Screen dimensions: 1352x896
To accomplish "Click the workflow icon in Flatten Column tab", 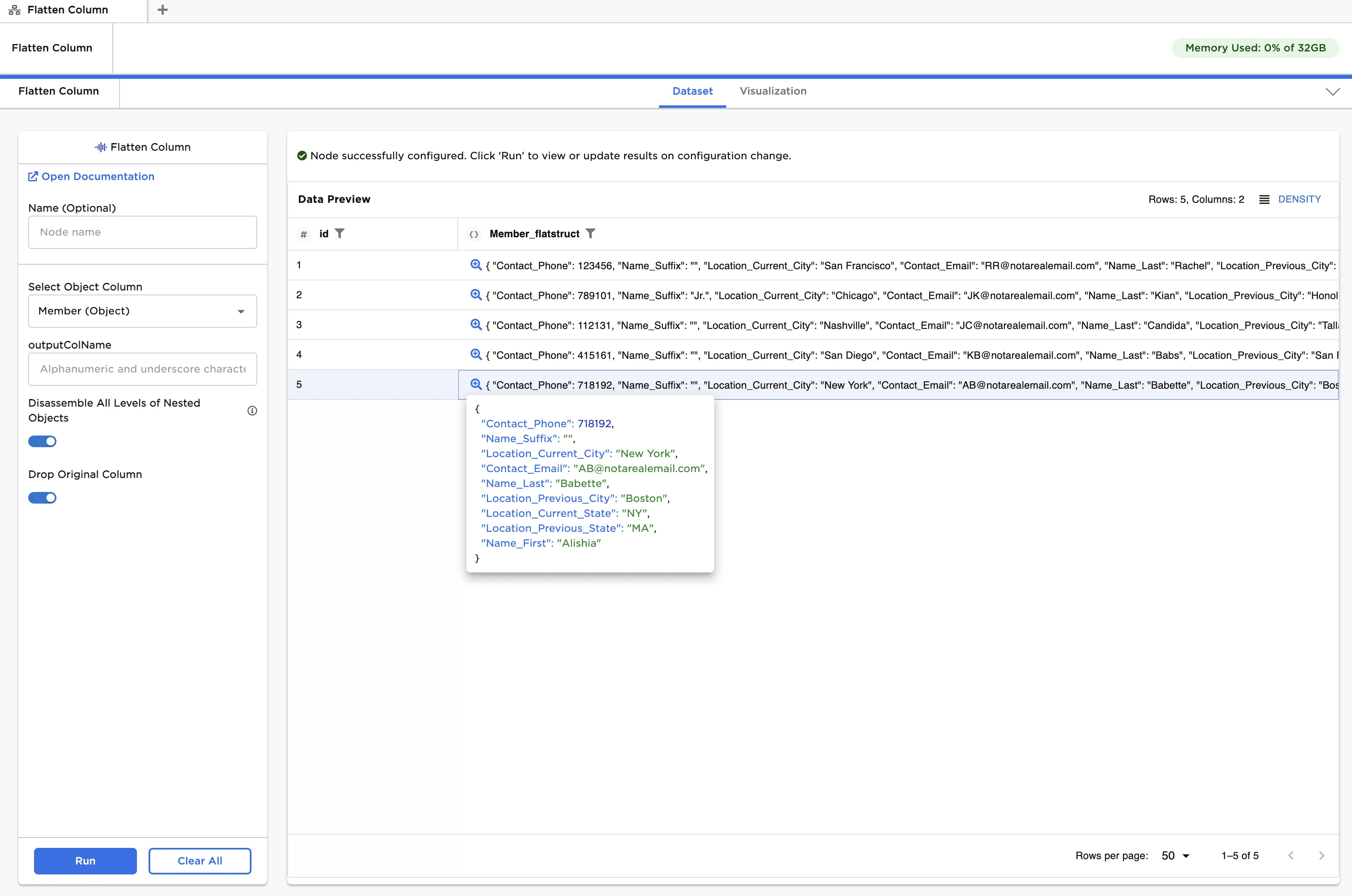I will click(14, 10).
